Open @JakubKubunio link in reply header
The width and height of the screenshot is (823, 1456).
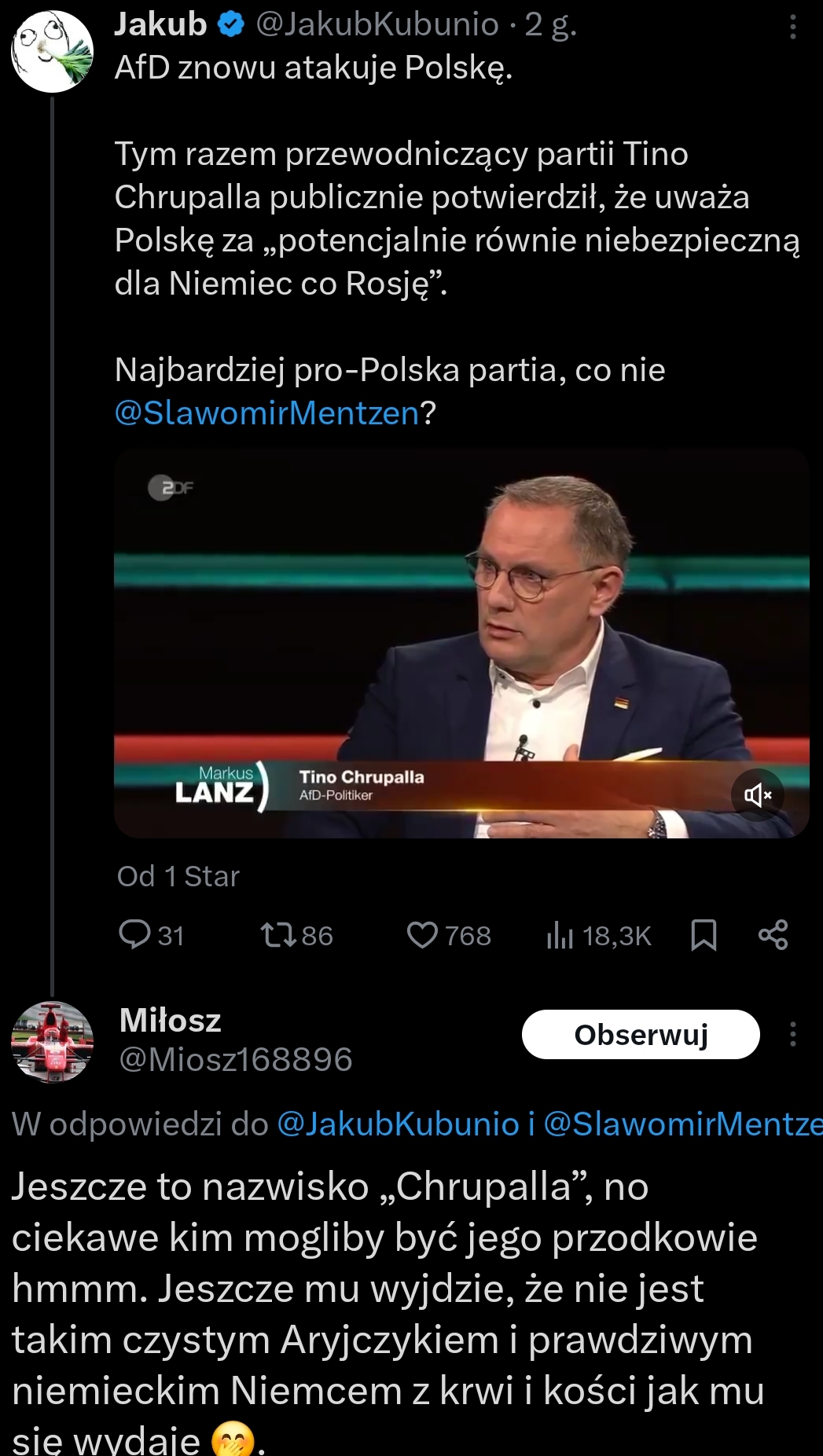[x=398, y=1124]
